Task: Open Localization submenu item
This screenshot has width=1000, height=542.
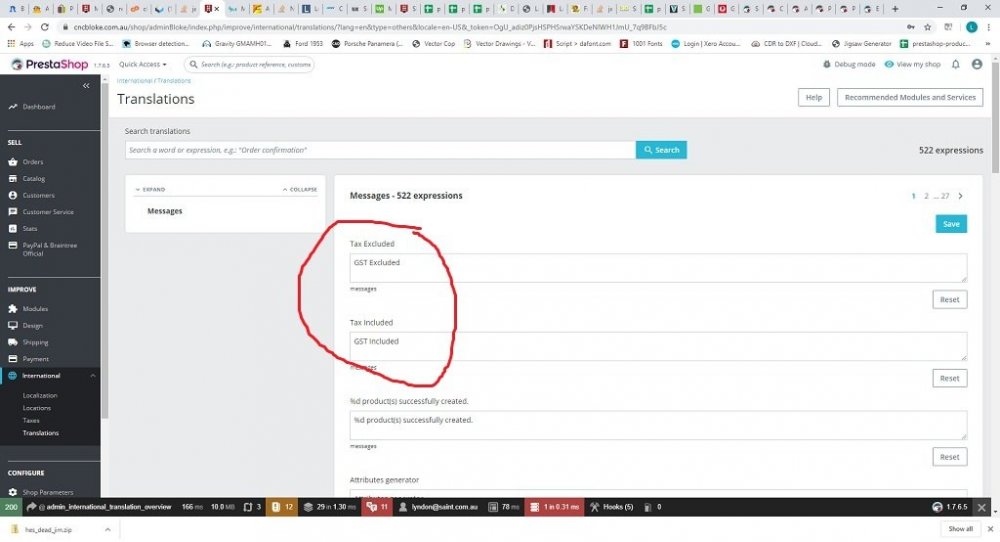Action: tap(40, 395)
